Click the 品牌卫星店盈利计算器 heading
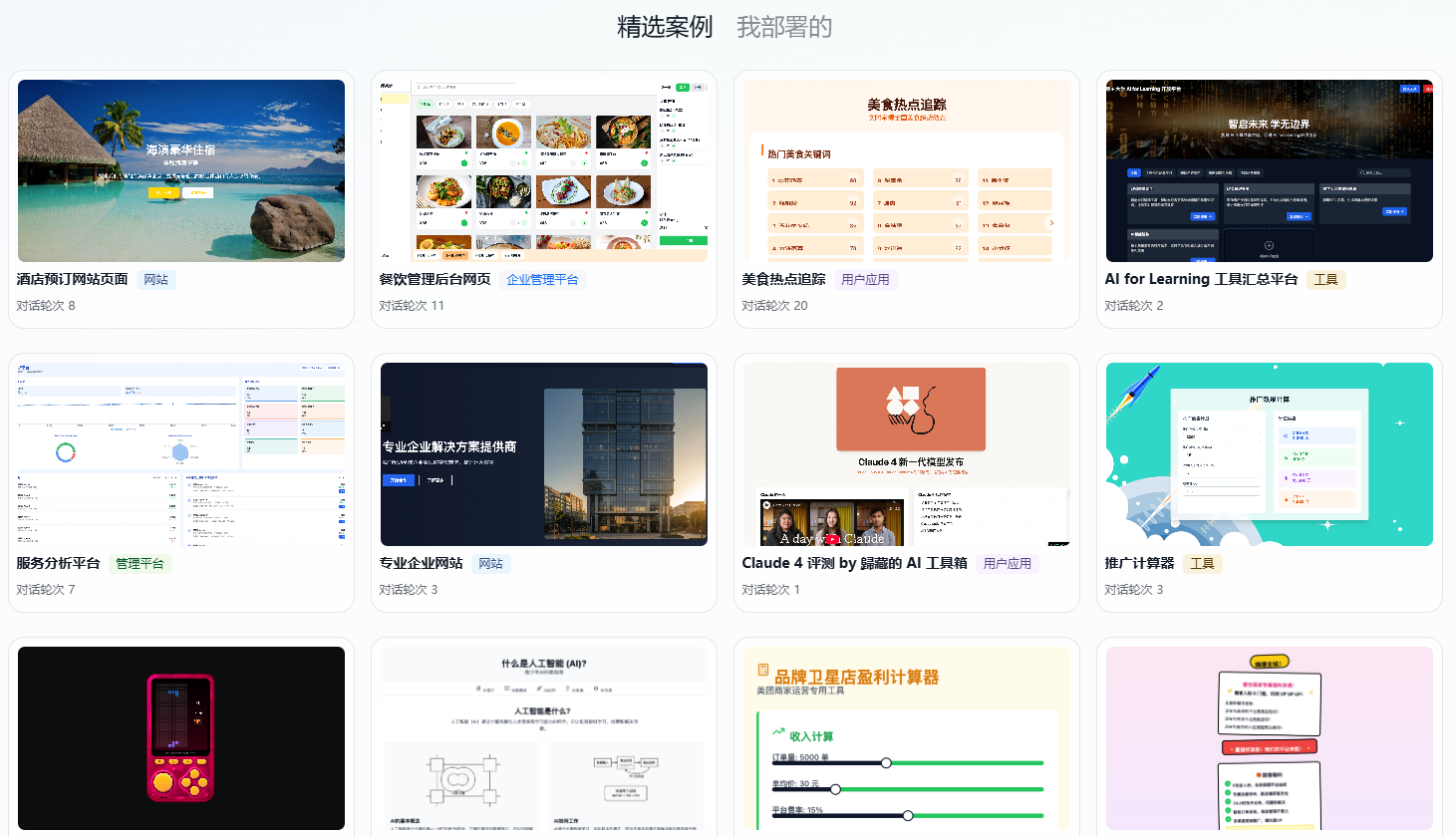The width and height of the screenshot is (1456, 837). pyautogui.click(x=857, y=677)
